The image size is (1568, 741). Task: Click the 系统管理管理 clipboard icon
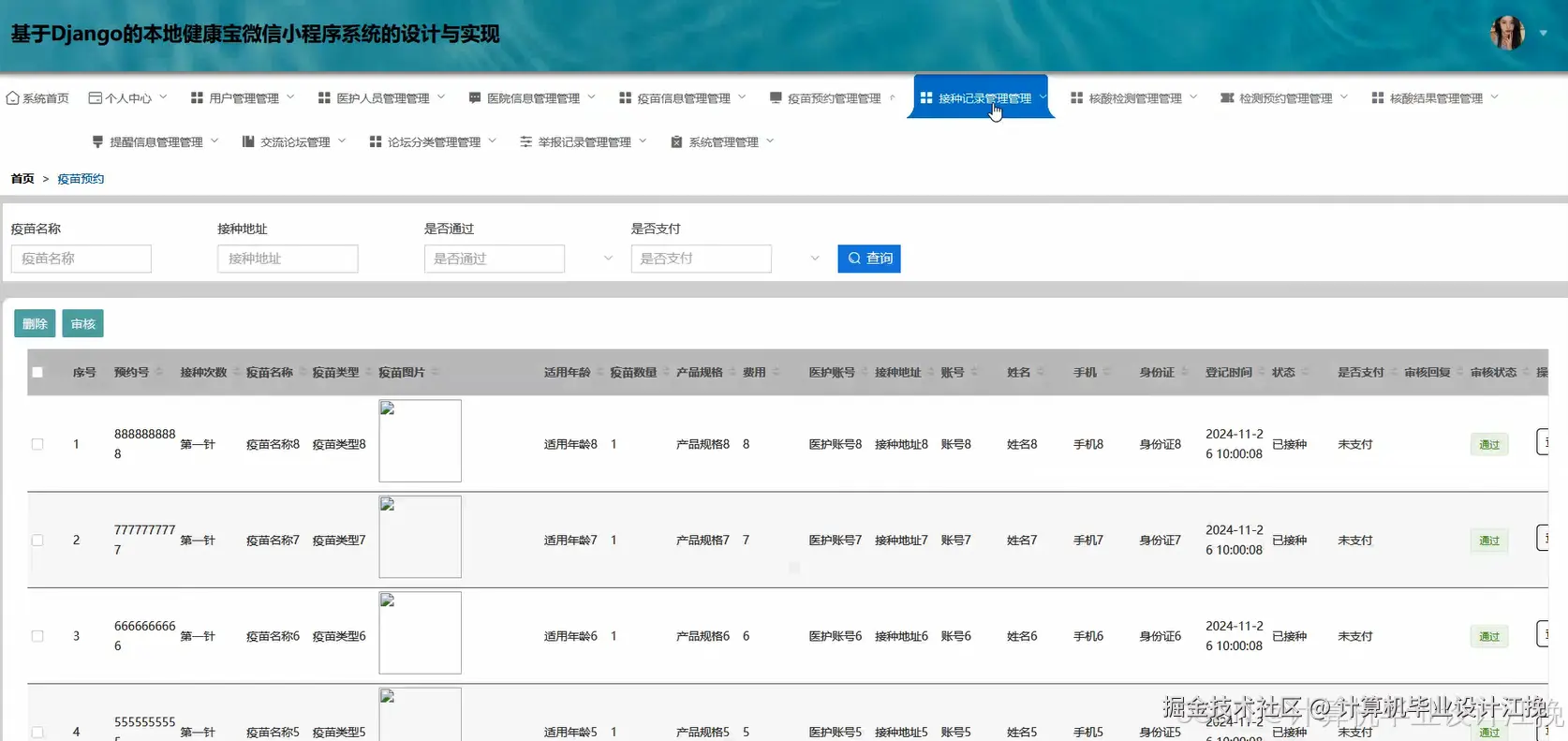point(676,142)
